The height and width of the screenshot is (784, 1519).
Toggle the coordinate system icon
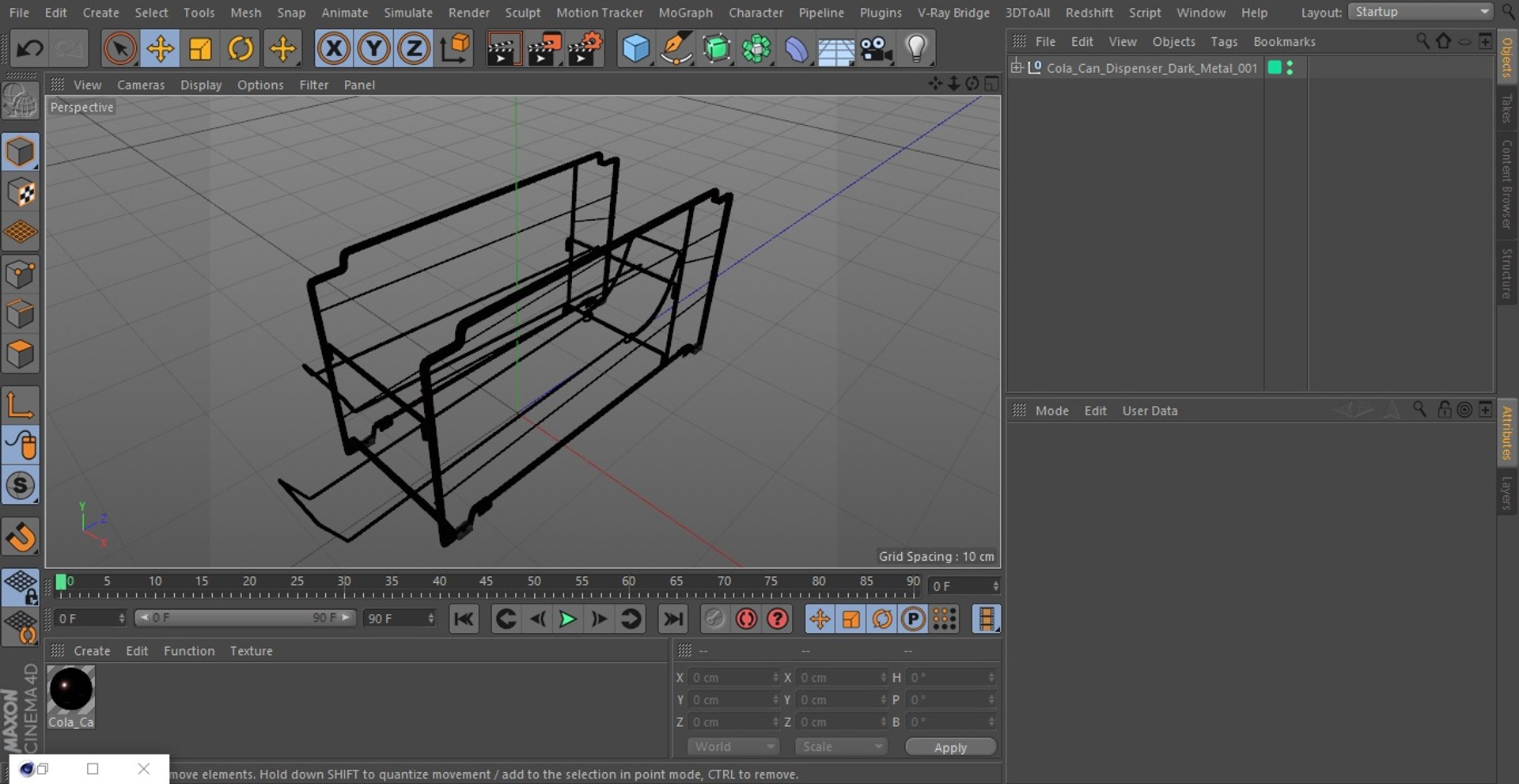tap(456, 49)
